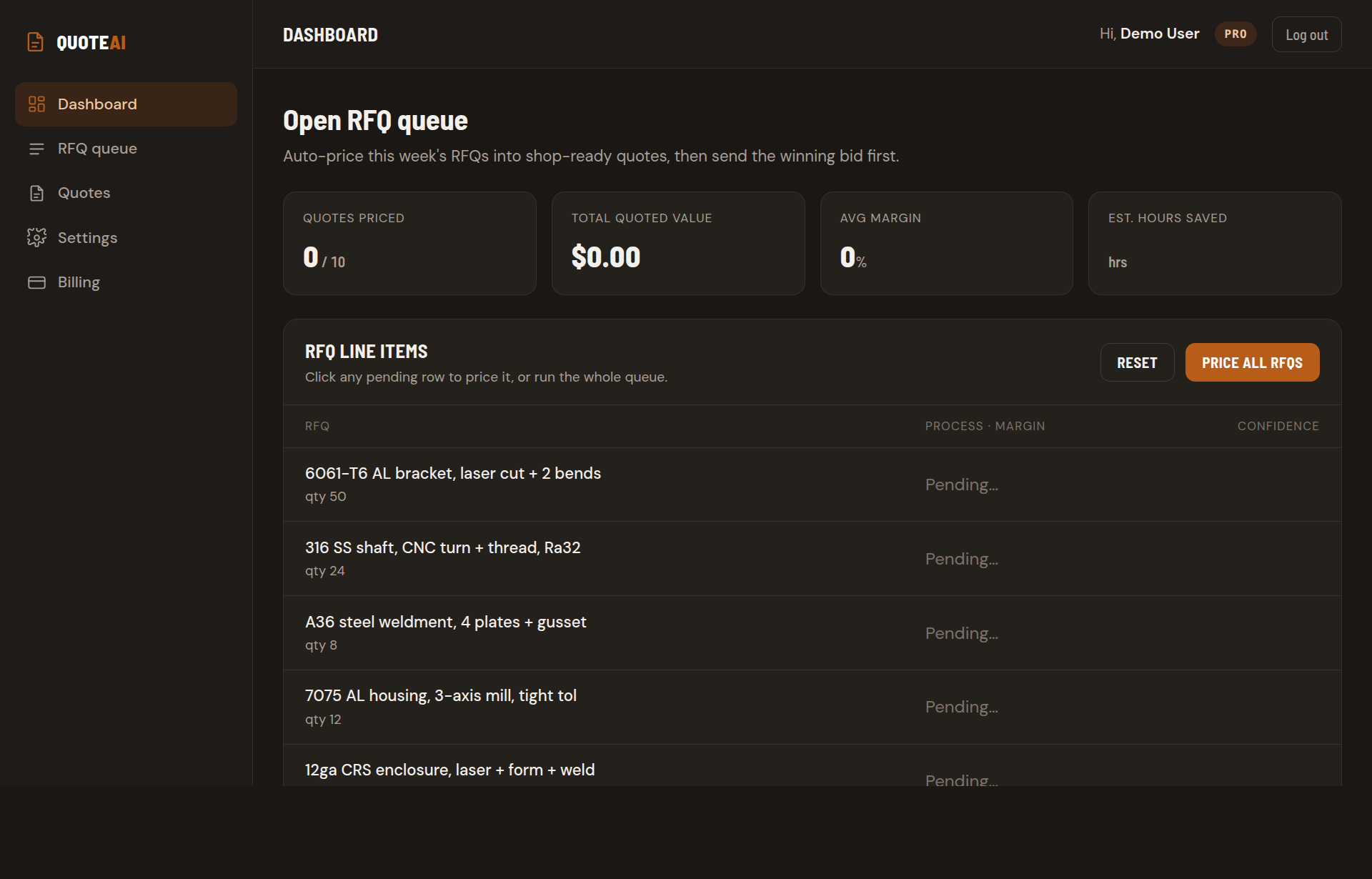Click the Avg Margin stat card
1372x879 pixels.
[946, 243]
